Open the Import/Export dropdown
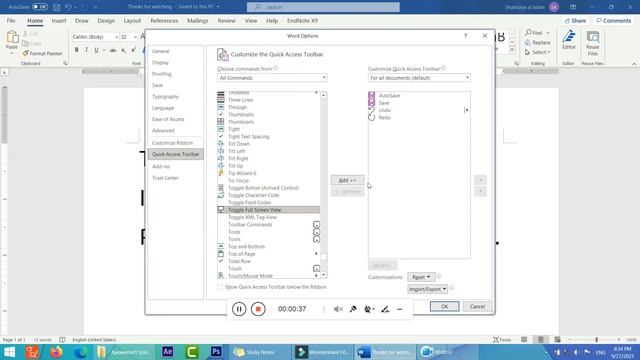This screenshot has height=360, width=640. (x=427, y=289)
